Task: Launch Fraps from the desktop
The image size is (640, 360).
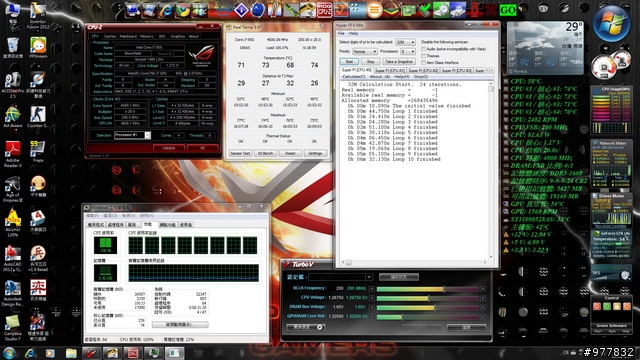Action: click(38, 152)
